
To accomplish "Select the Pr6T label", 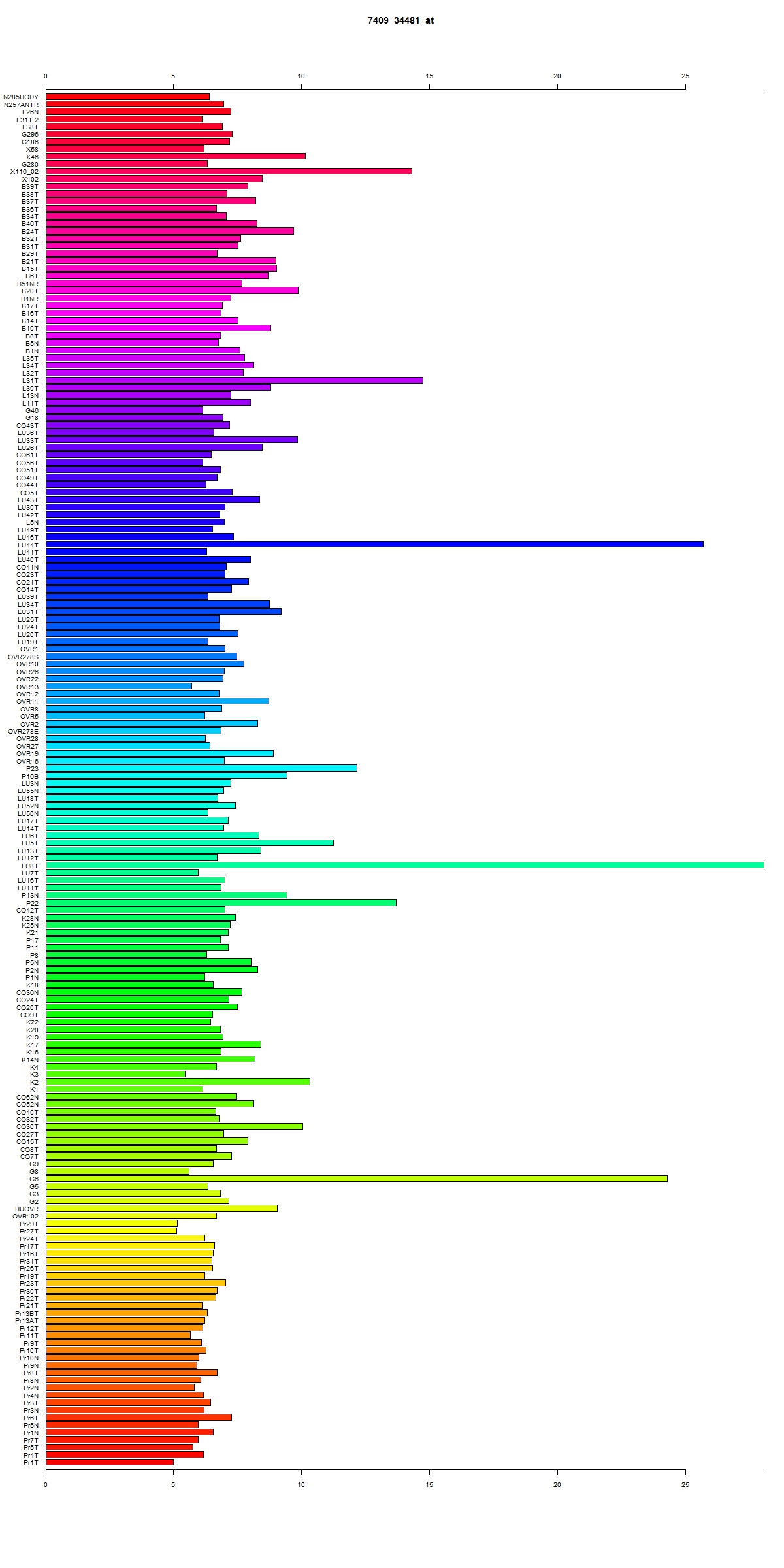I will coord(31,1418).
